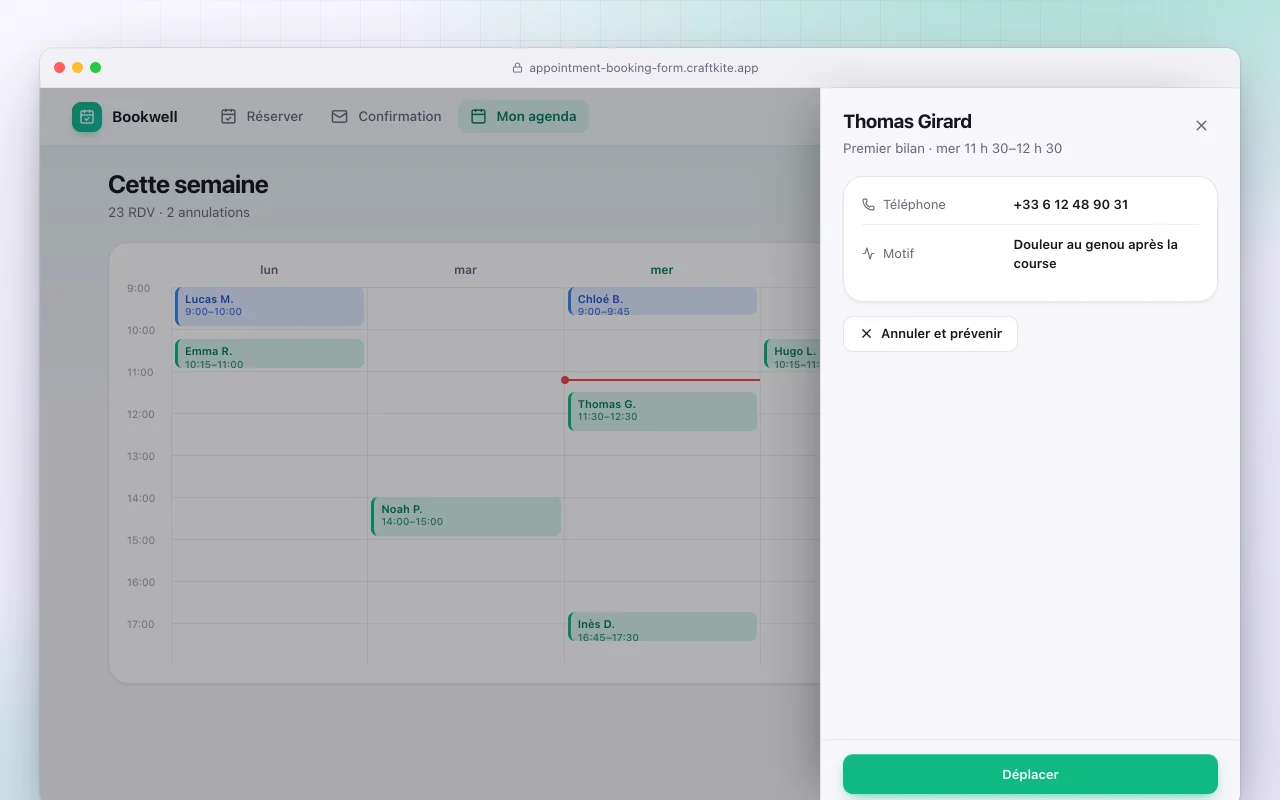This screenshot has width=1280, height=800.
Task: Click the 'mar' column header
Action: click(465, 270)
